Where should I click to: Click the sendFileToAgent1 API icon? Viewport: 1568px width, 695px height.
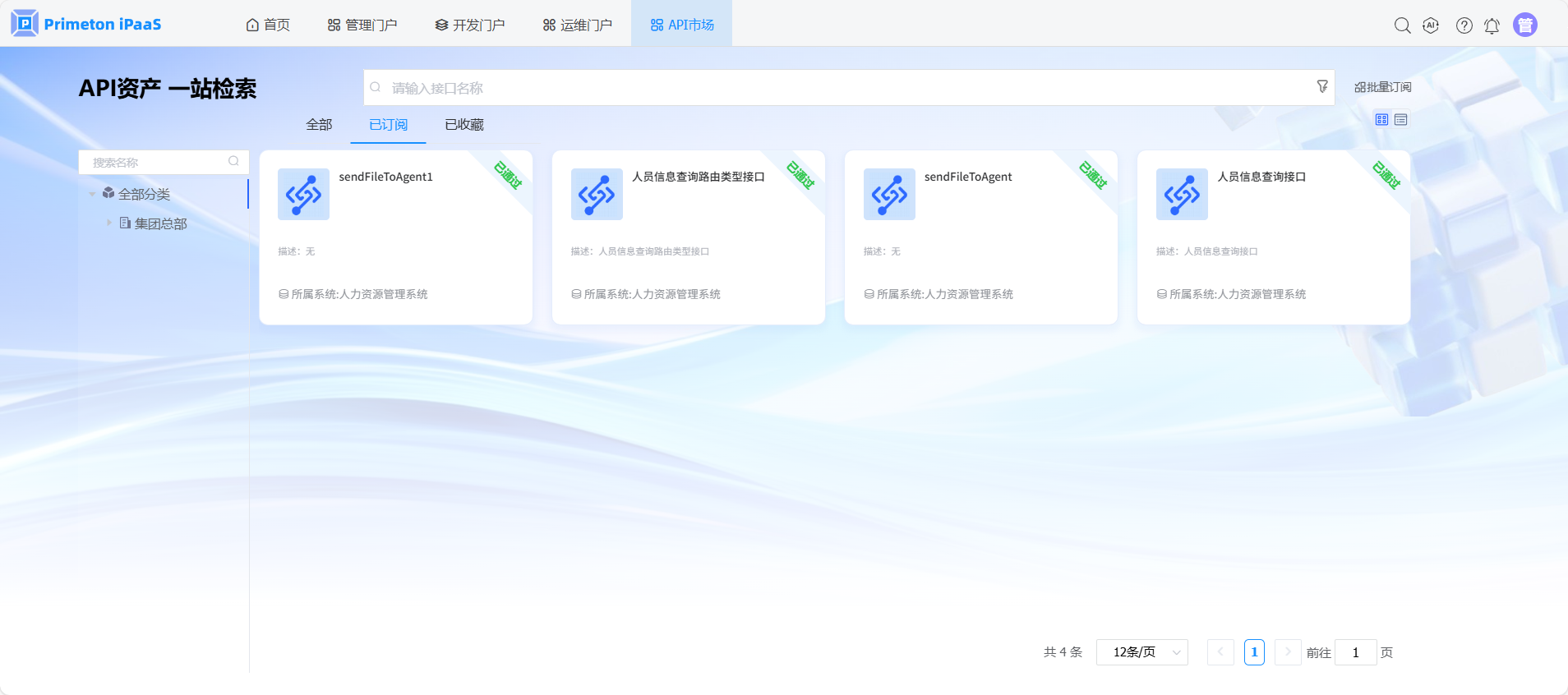pyautogui.click(x=303, y=195)
